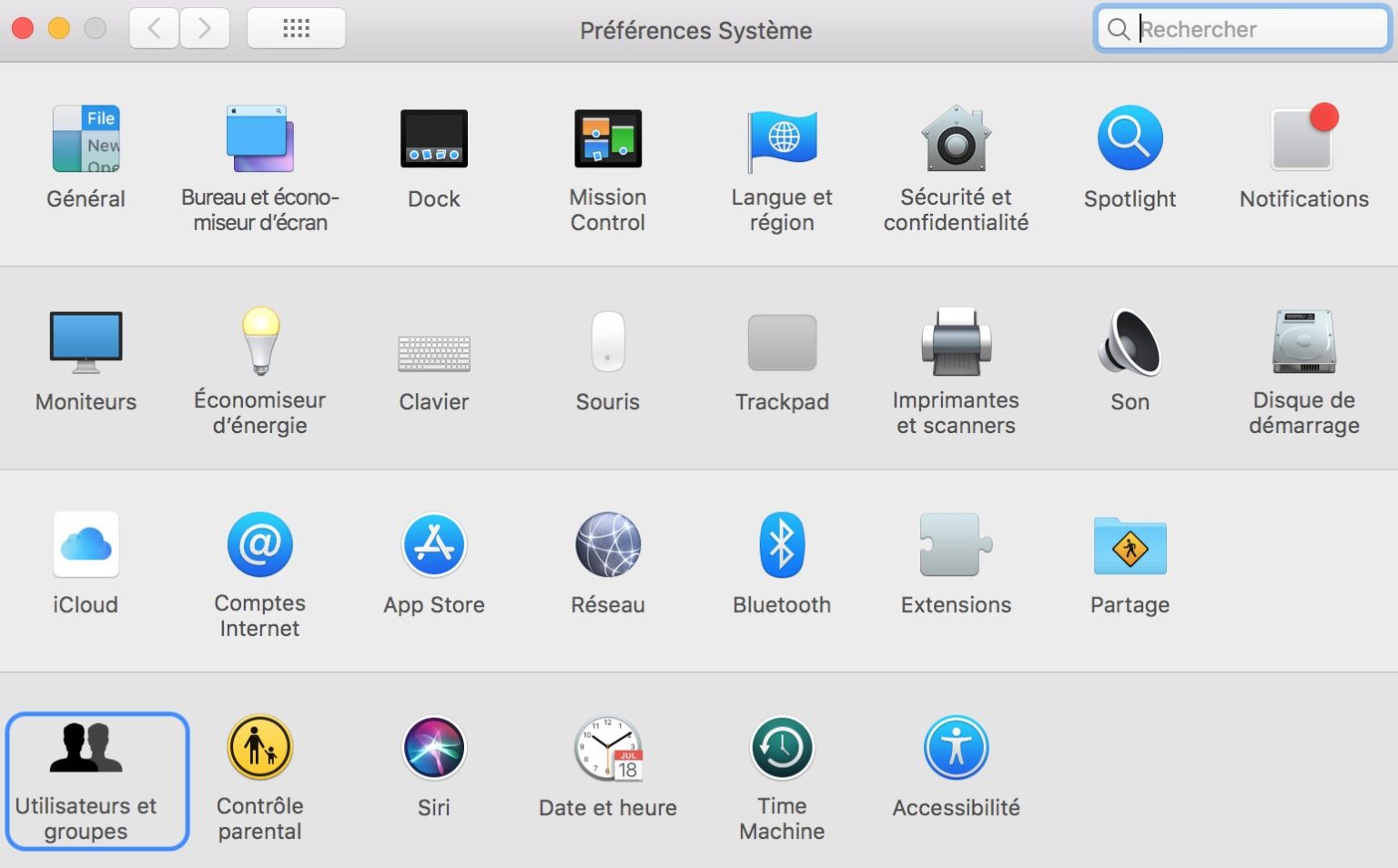1398x868 pixels.
Task: Open Économiseur d'énergie settings
Action: tap(260, 371)
